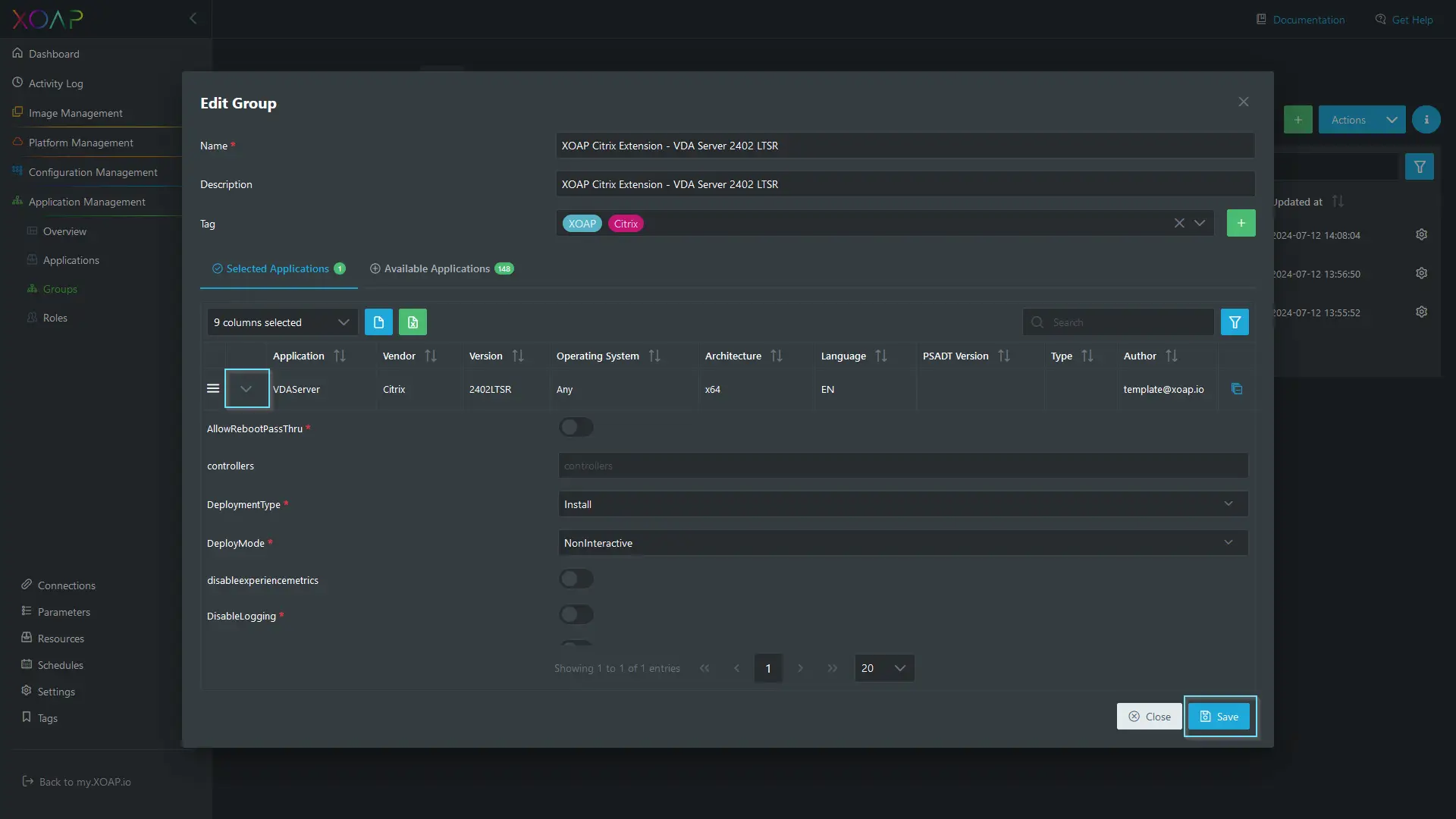Close the Edit Group dialog X

1244,102
